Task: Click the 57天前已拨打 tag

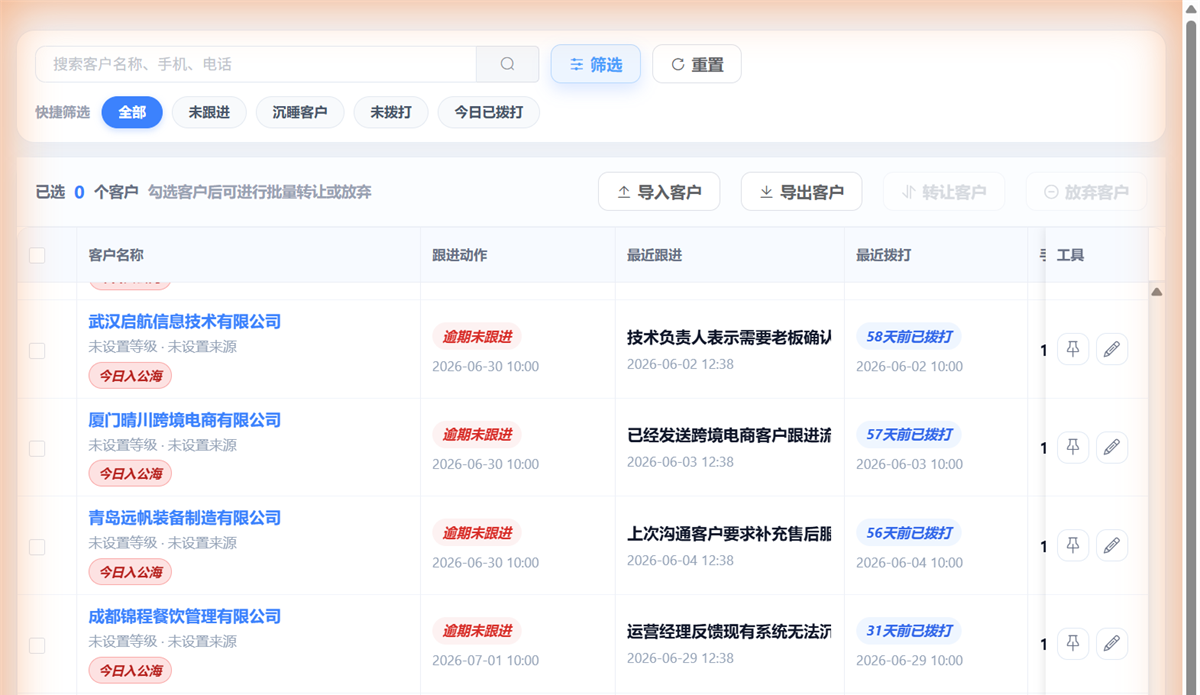Action: pos(909,435)
